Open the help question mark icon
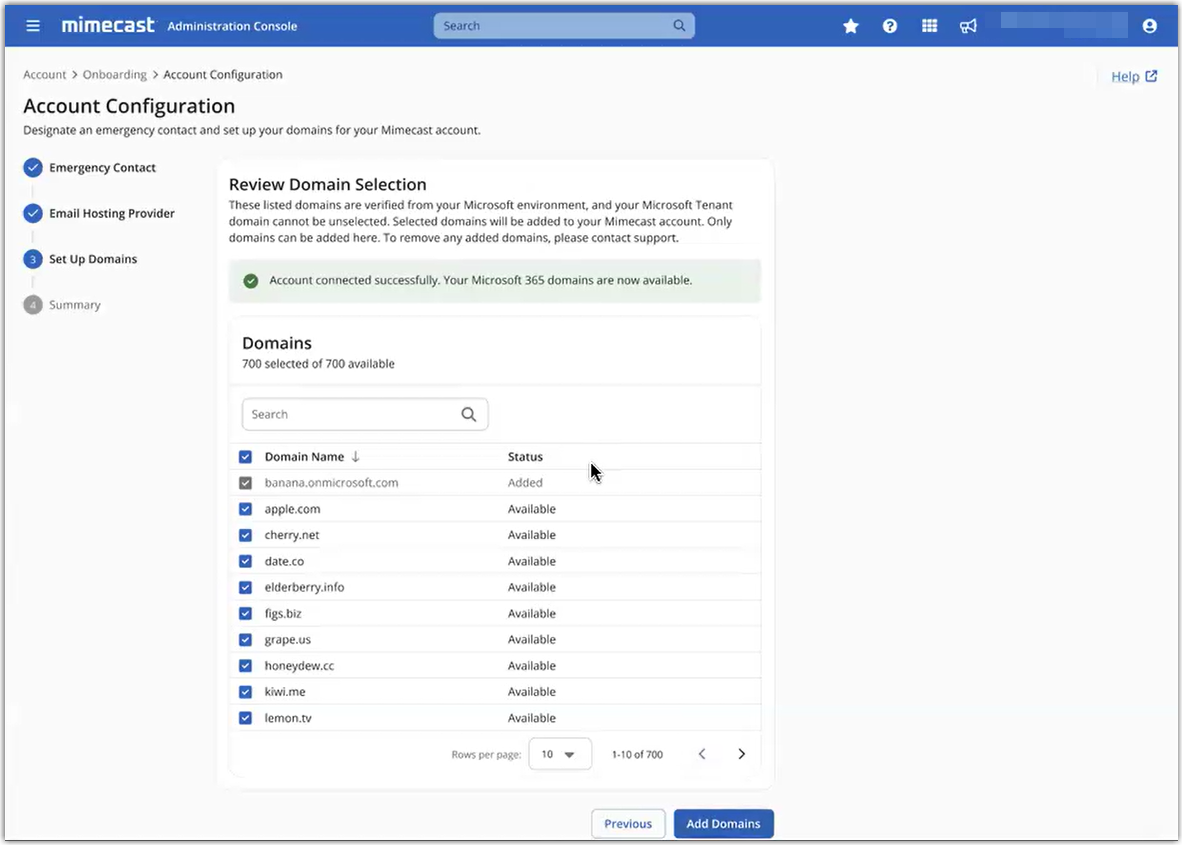 [890, 26]
